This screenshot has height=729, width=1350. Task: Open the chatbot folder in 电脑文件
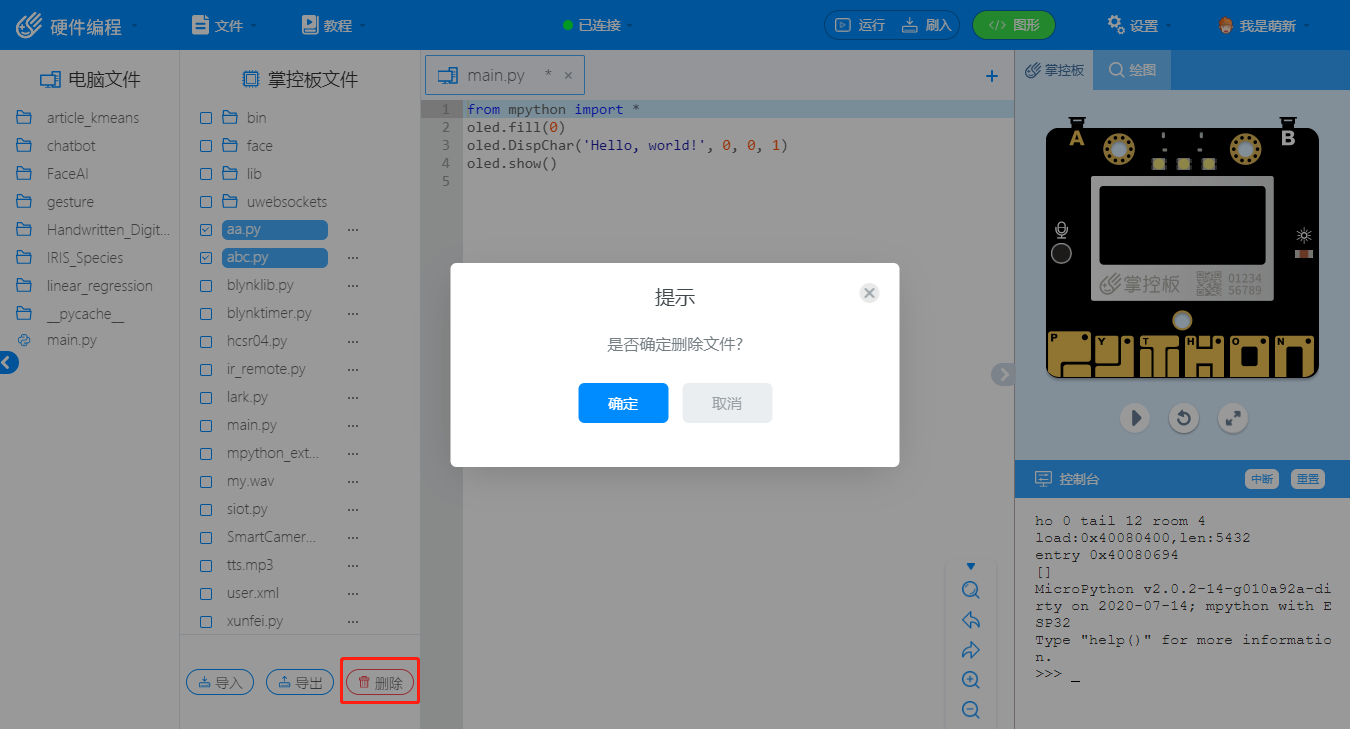tap(70, 146)
